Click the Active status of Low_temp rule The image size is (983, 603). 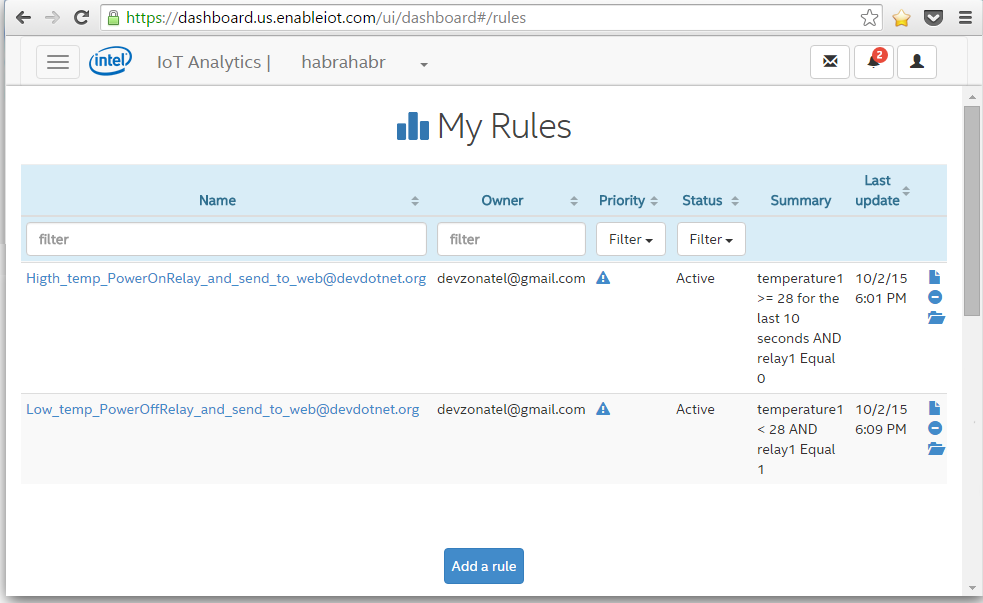click(x=695, y=409)
